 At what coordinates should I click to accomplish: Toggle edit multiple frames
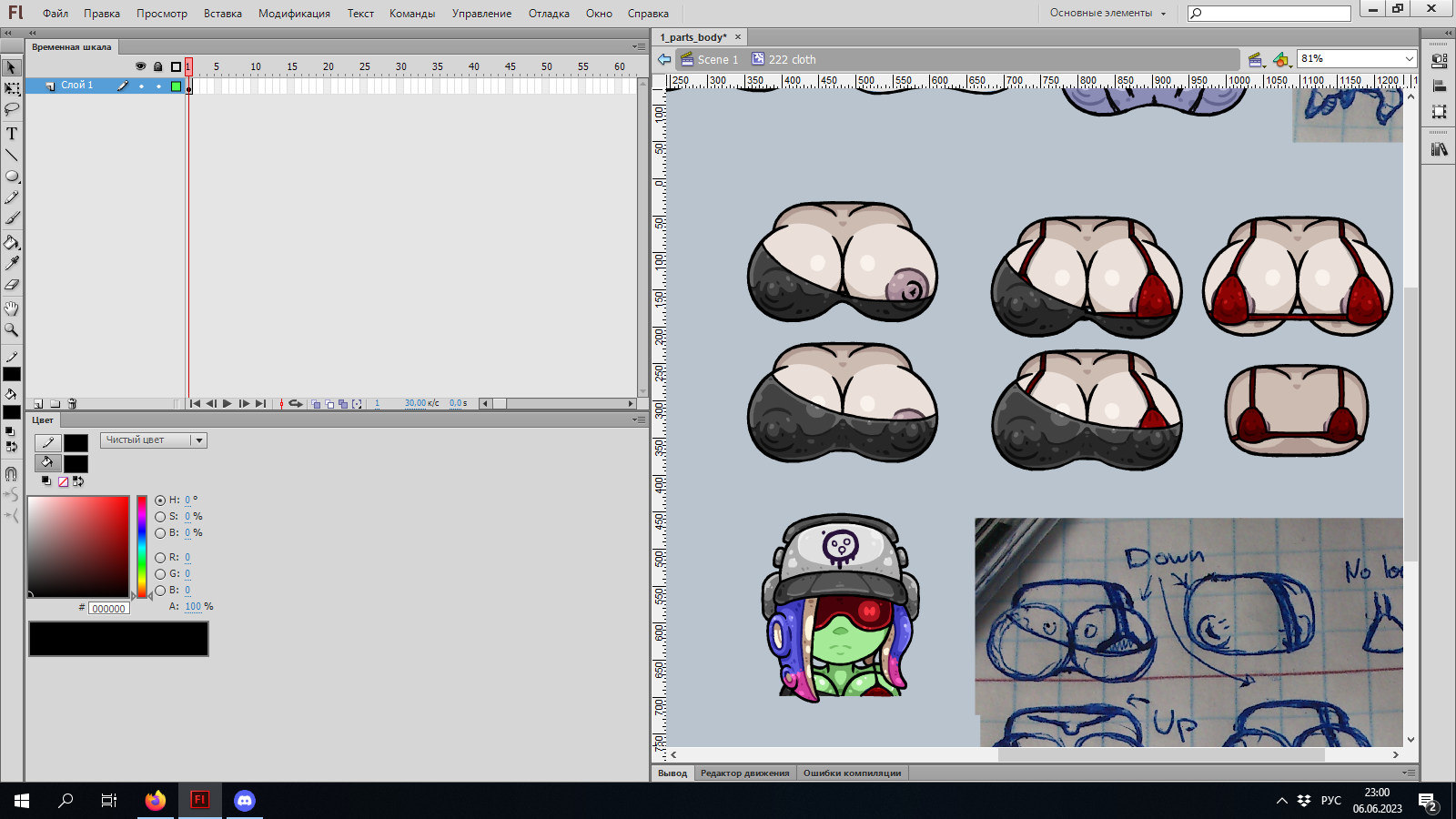pos(343,404)
